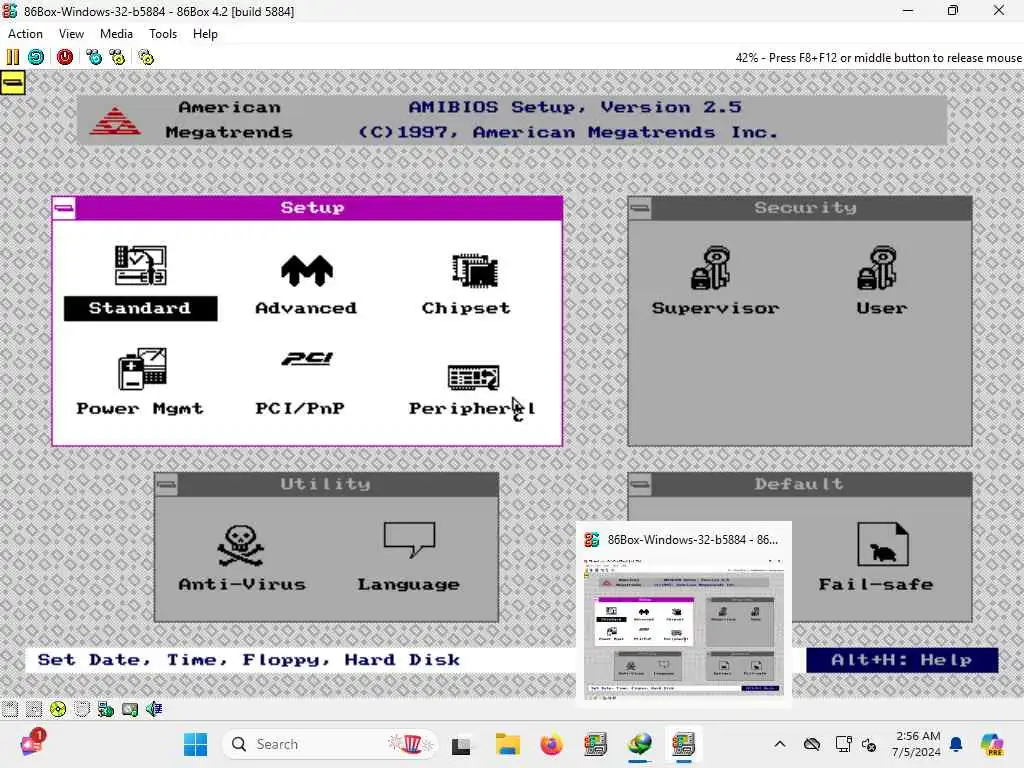The width and height of the screenshot is (1024, 768).
Task: Open File Explorer from the taskbar
Action: tap(507, 744)
